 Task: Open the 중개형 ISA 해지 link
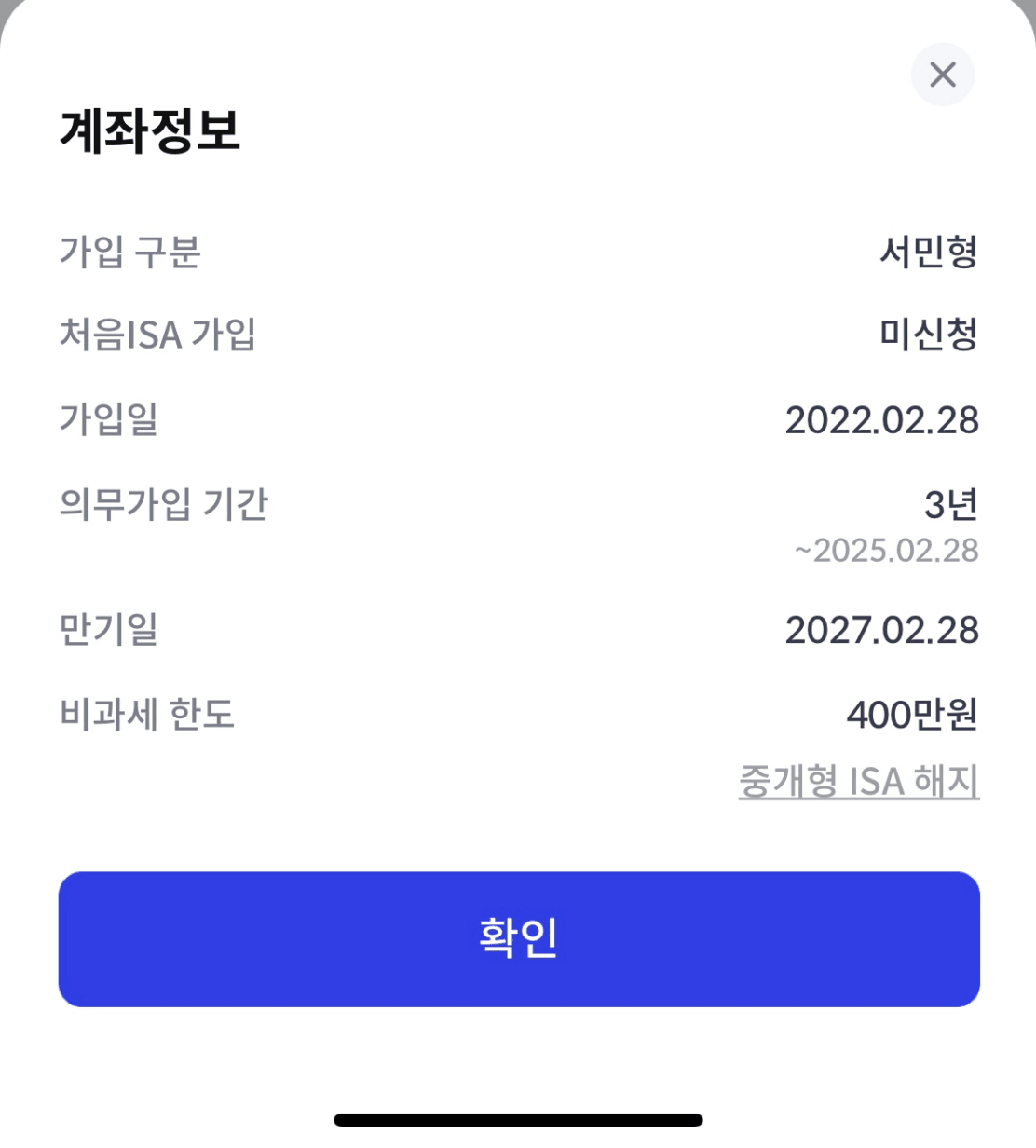coord(858,781)
